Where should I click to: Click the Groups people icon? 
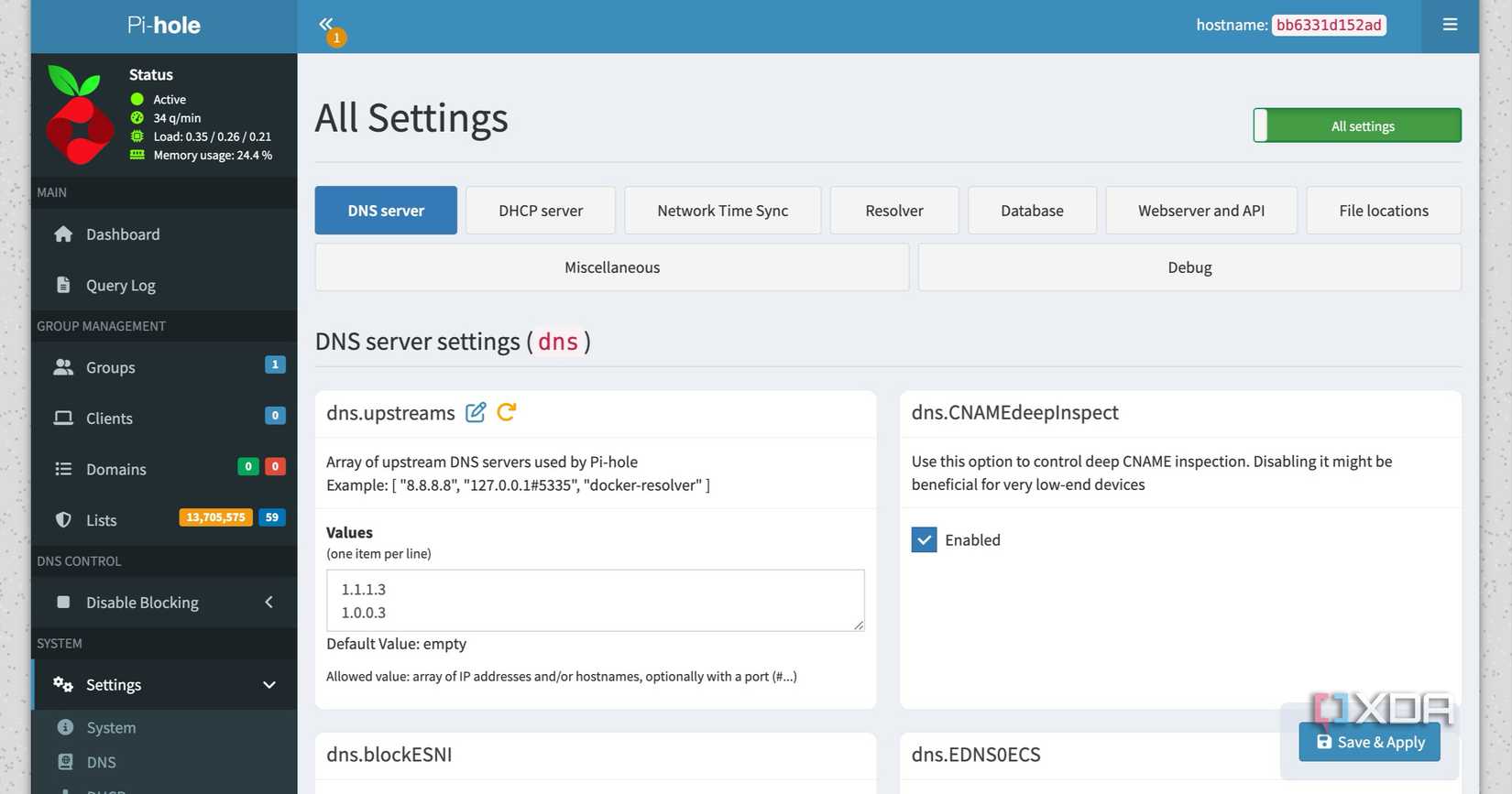click(63, 367)
